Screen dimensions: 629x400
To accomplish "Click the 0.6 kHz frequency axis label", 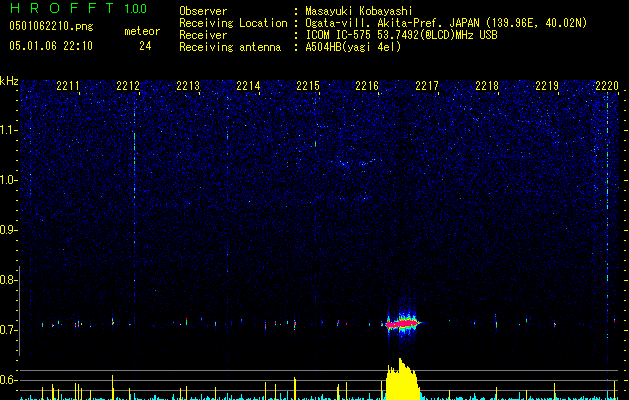I will click(x=8, y=380).
